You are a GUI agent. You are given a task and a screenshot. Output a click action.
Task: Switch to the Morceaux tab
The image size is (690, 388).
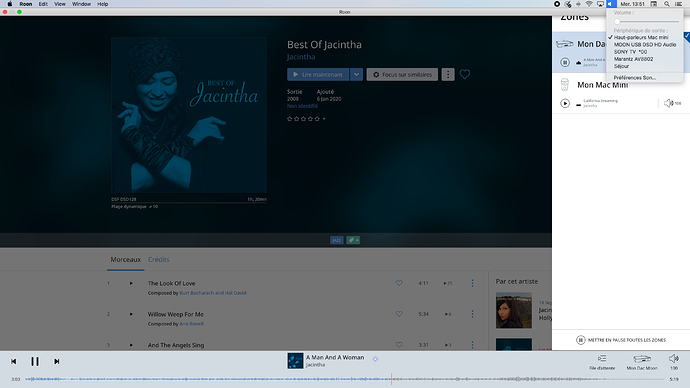tap(125, 260)
